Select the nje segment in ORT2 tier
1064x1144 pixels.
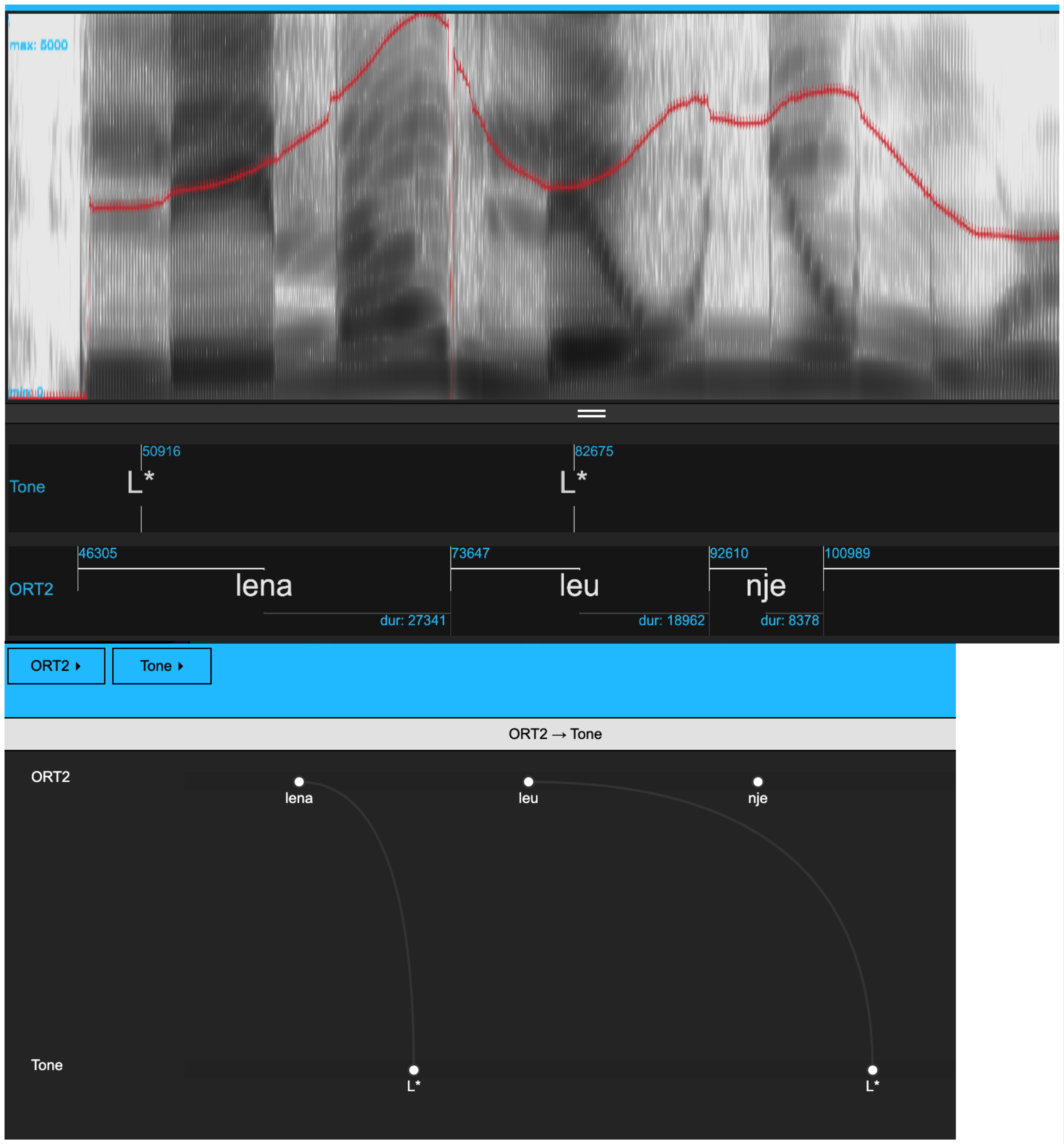click(x=766, y=587)
